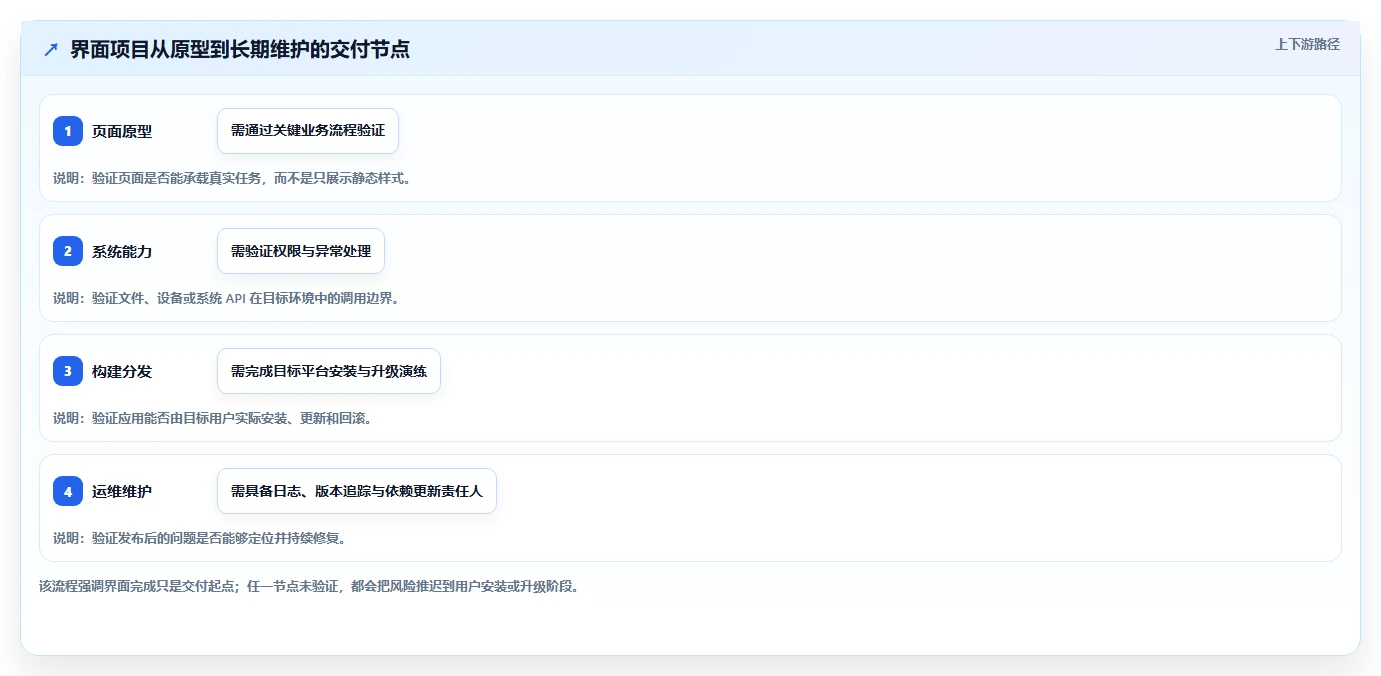Click the note about 安装、更新和回滚
Viewport: 1381px width, 676px height.
point(213,418)
